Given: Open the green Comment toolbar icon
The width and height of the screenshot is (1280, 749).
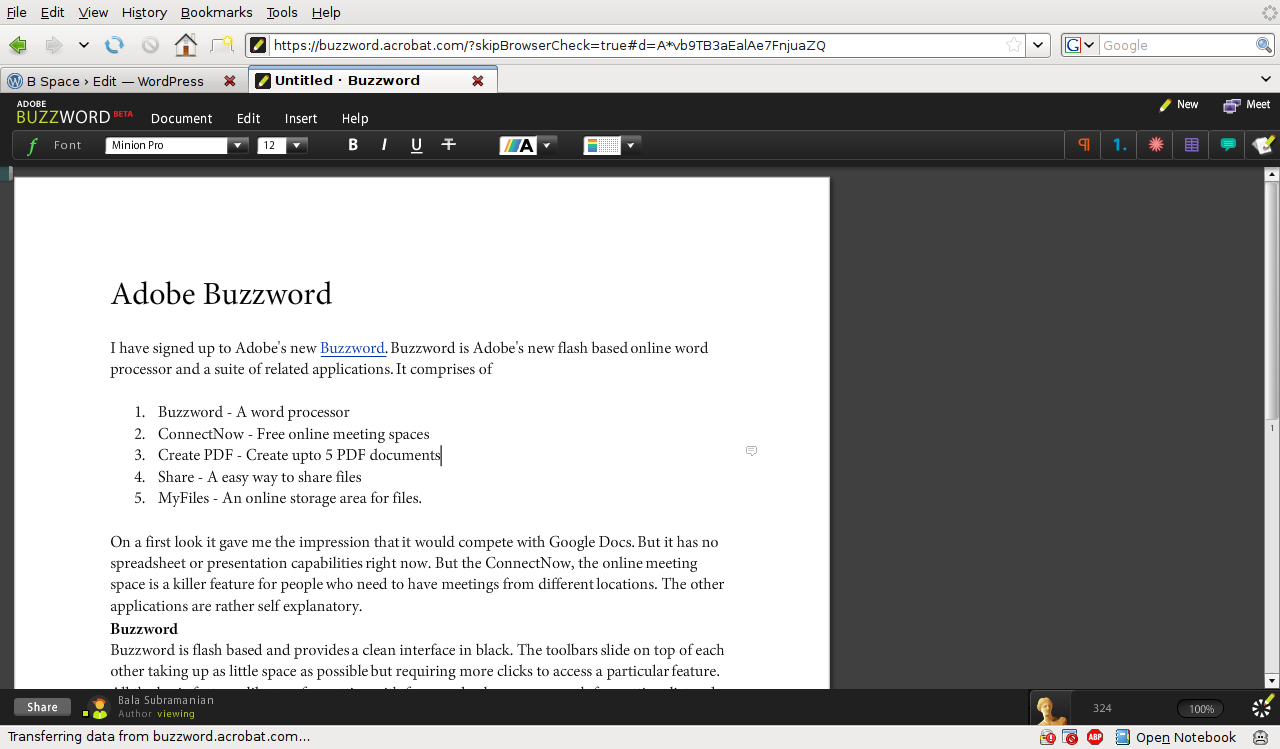Looking at the screenshot, I should [1228, 145].
